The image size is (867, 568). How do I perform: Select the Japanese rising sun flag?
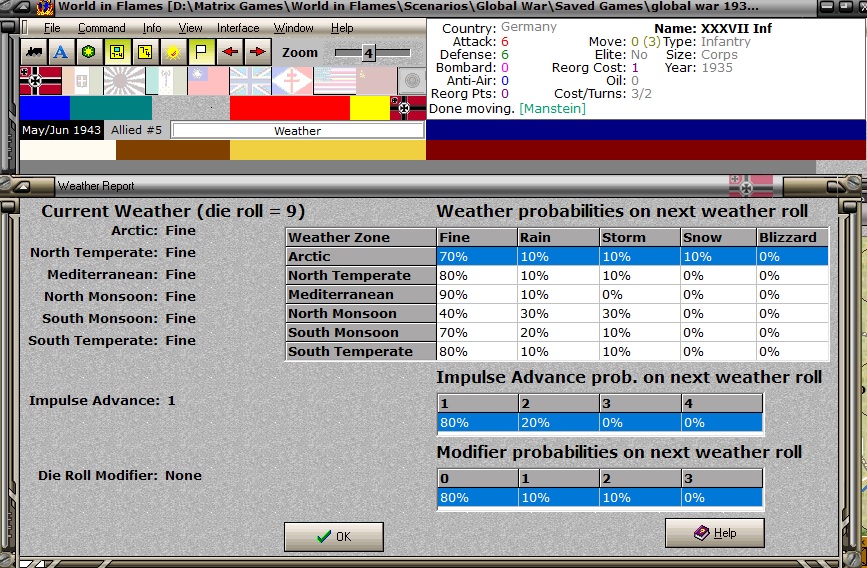[x=124, y=81]
